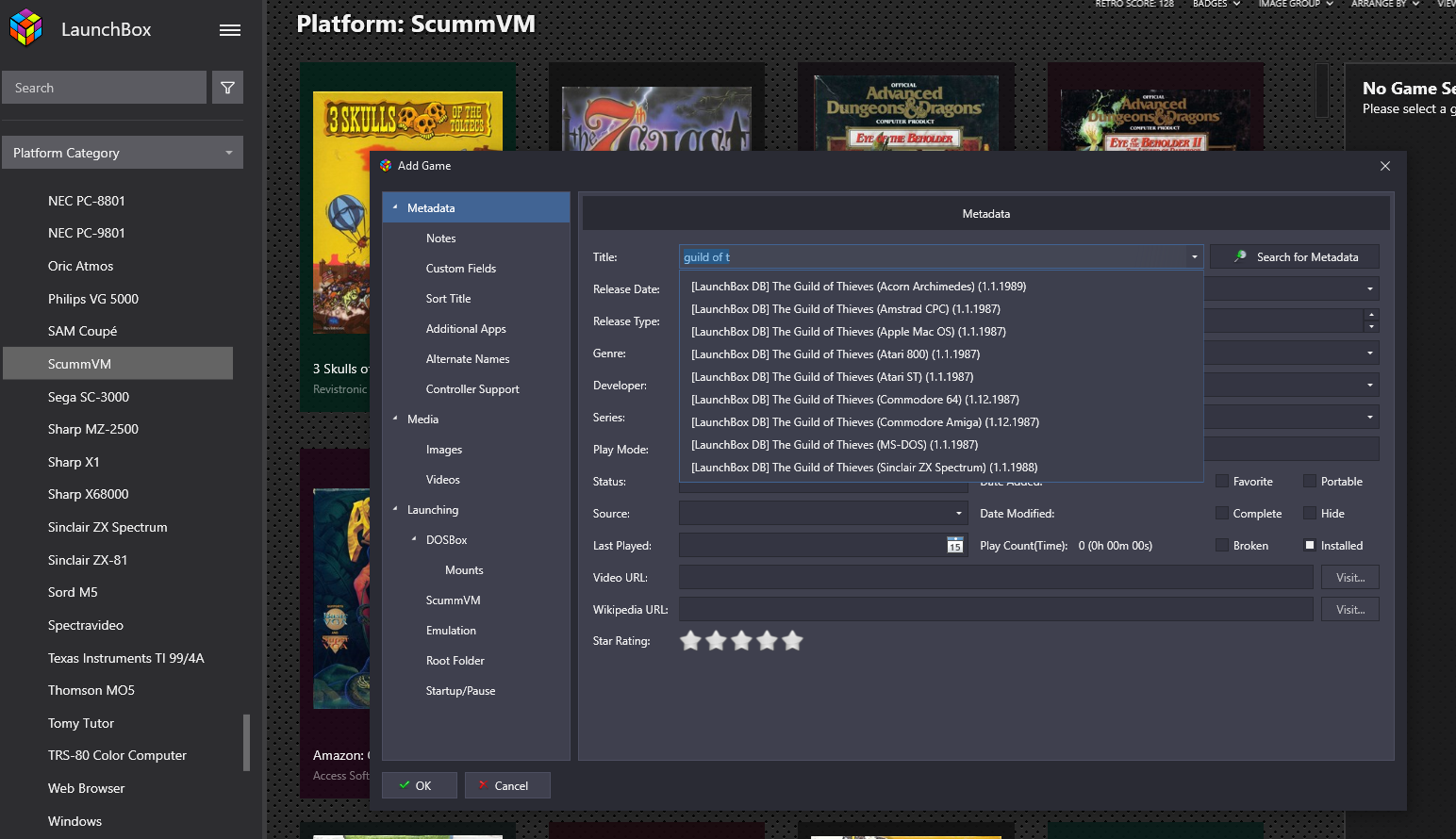
Task: Open the LaunchBox hamburger menu
Action: [230, 30]
